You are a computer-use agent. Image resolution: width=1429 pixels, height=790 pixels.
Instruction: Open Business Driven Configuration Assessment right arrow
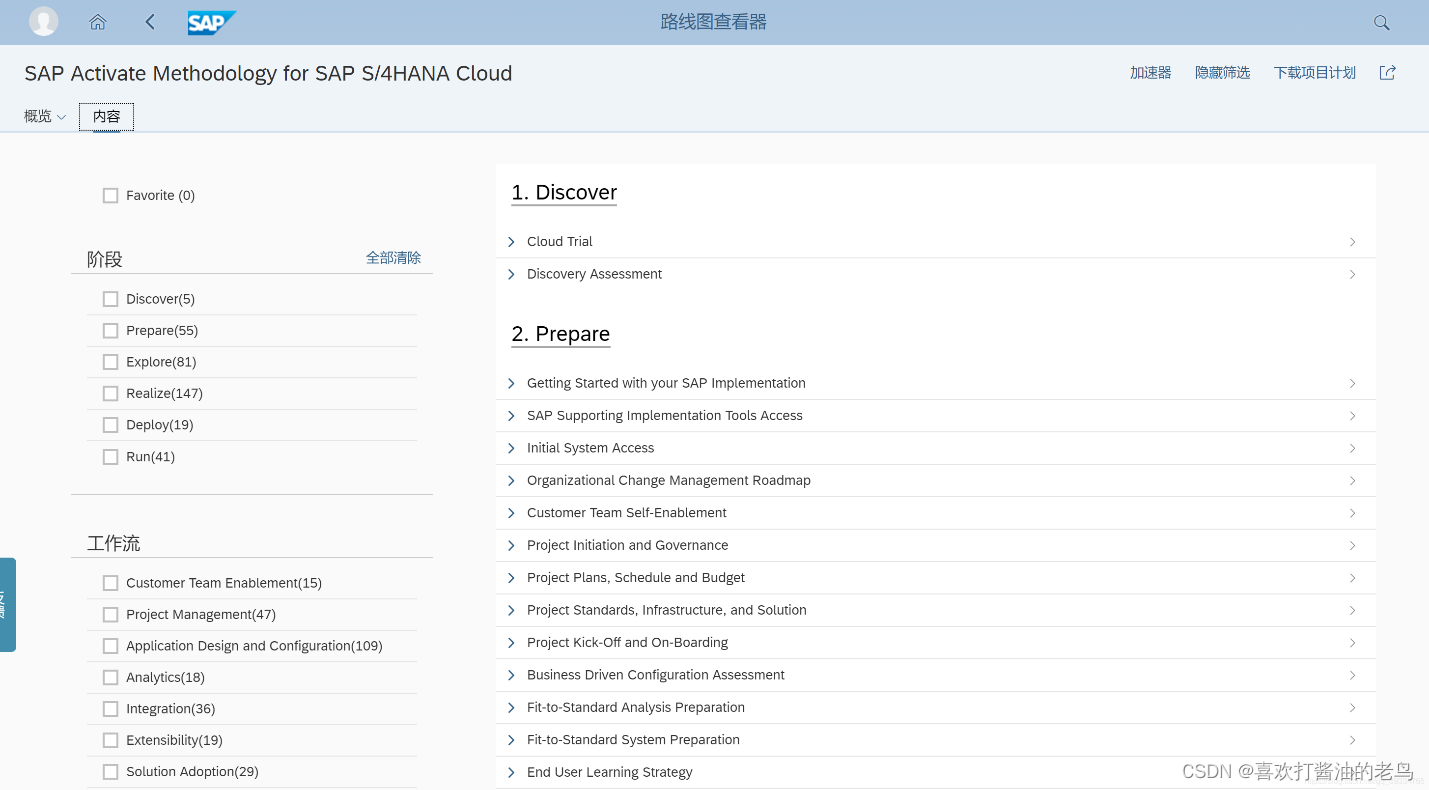pos(1352,675)
